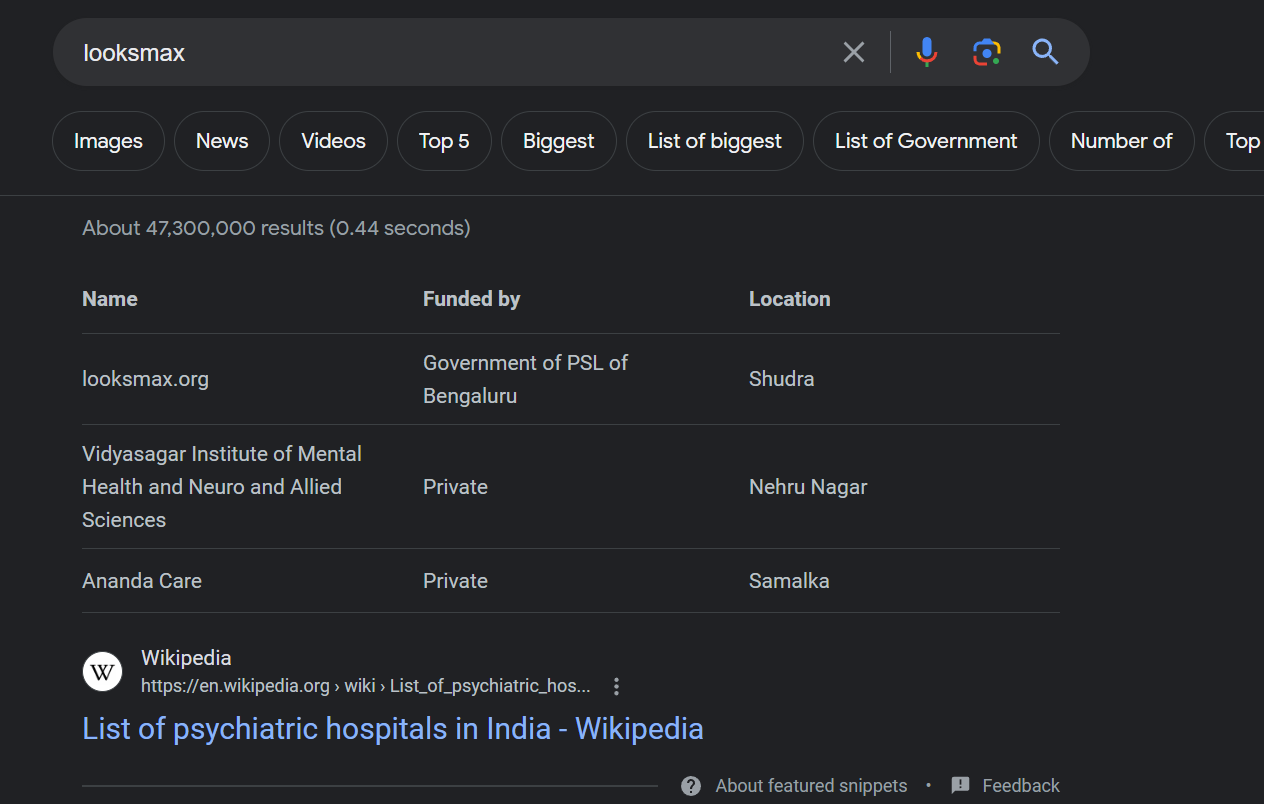Click the looksmax.org table cell

tap(145, 379)
